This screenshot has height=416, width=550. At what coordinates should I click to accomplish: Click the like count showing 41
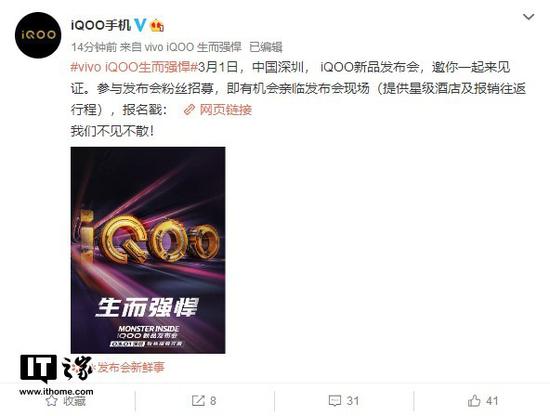click(x=492, y=401)
